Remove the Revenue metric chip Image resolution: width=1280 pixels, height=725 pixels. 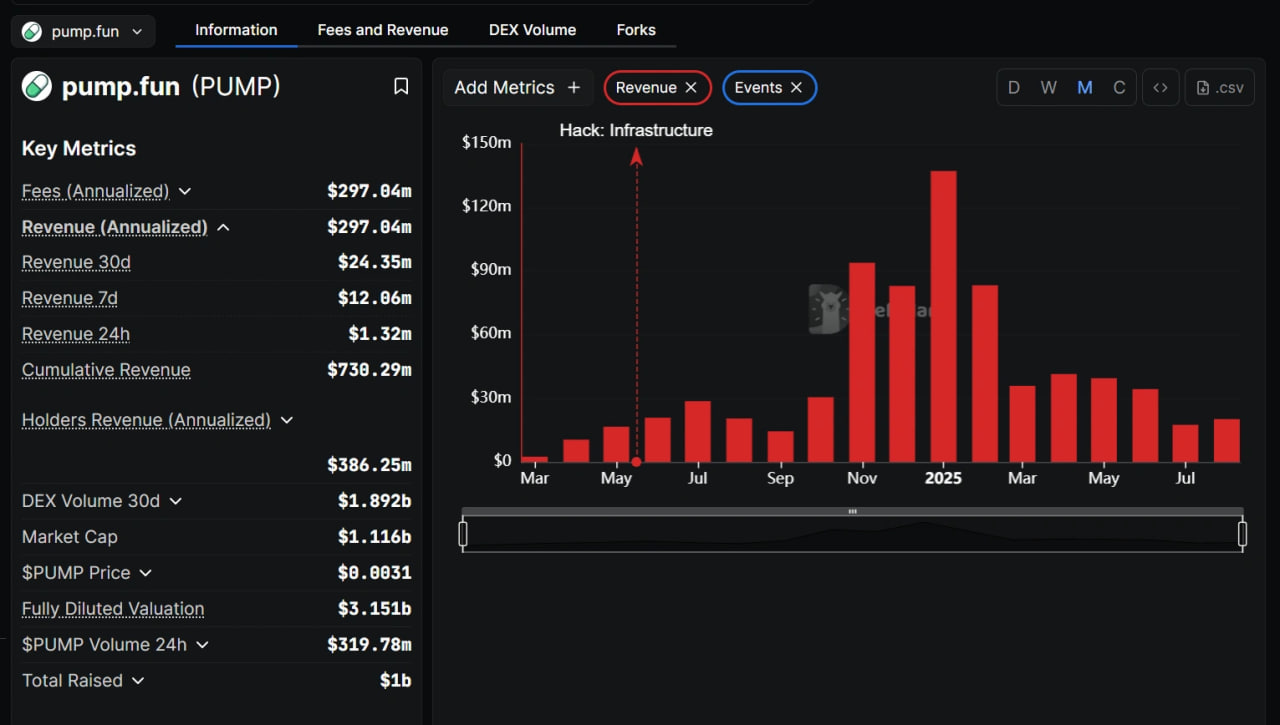coord(691,88)
